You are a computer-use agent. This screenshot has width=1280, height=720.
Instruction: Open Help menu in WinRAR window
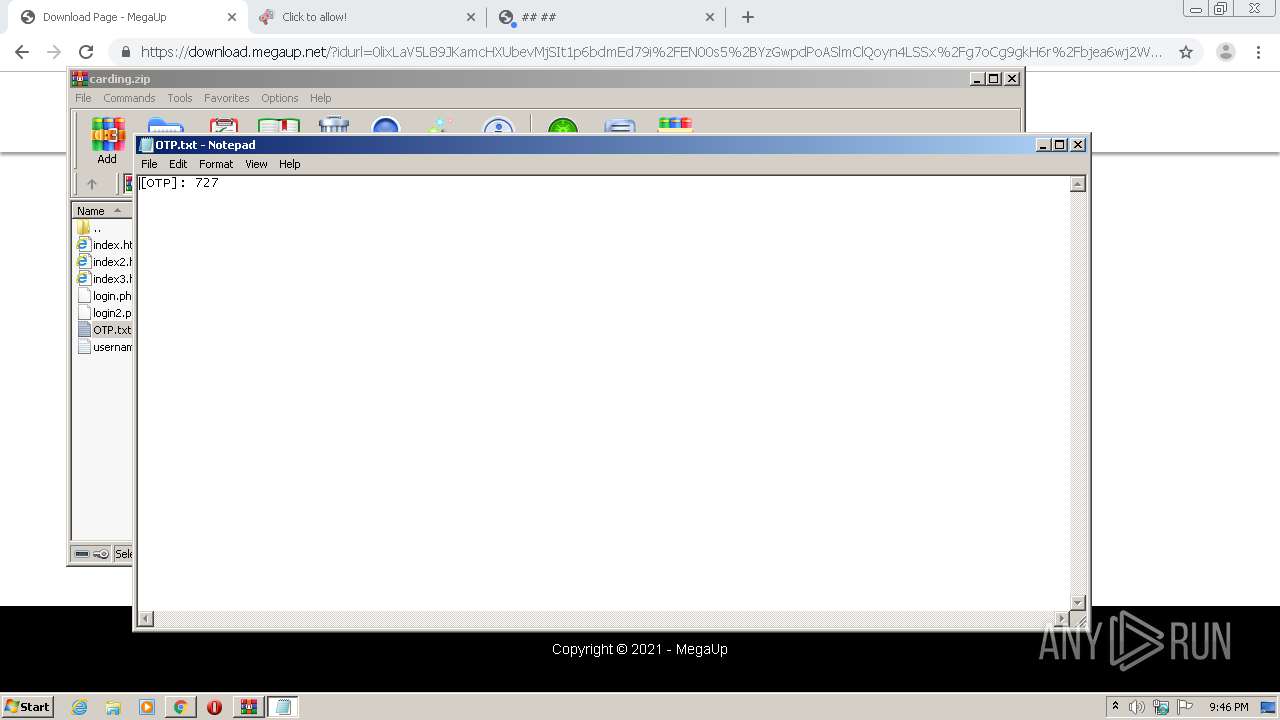point(320,98)
